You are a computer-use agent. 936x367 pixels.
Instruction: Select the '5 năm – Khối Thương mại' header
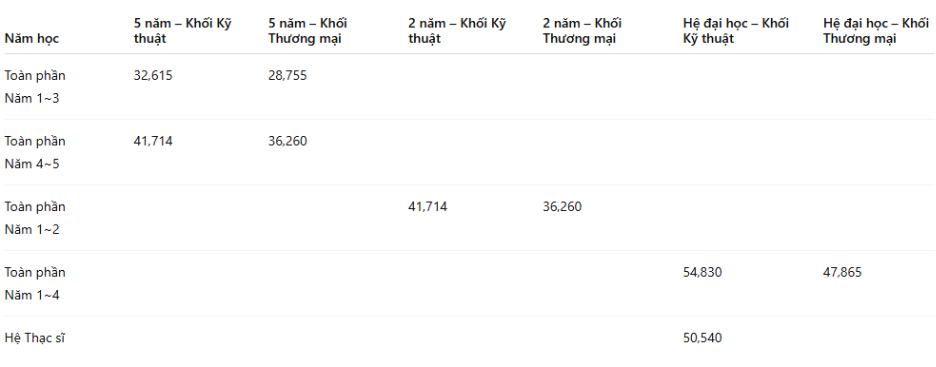307,31
